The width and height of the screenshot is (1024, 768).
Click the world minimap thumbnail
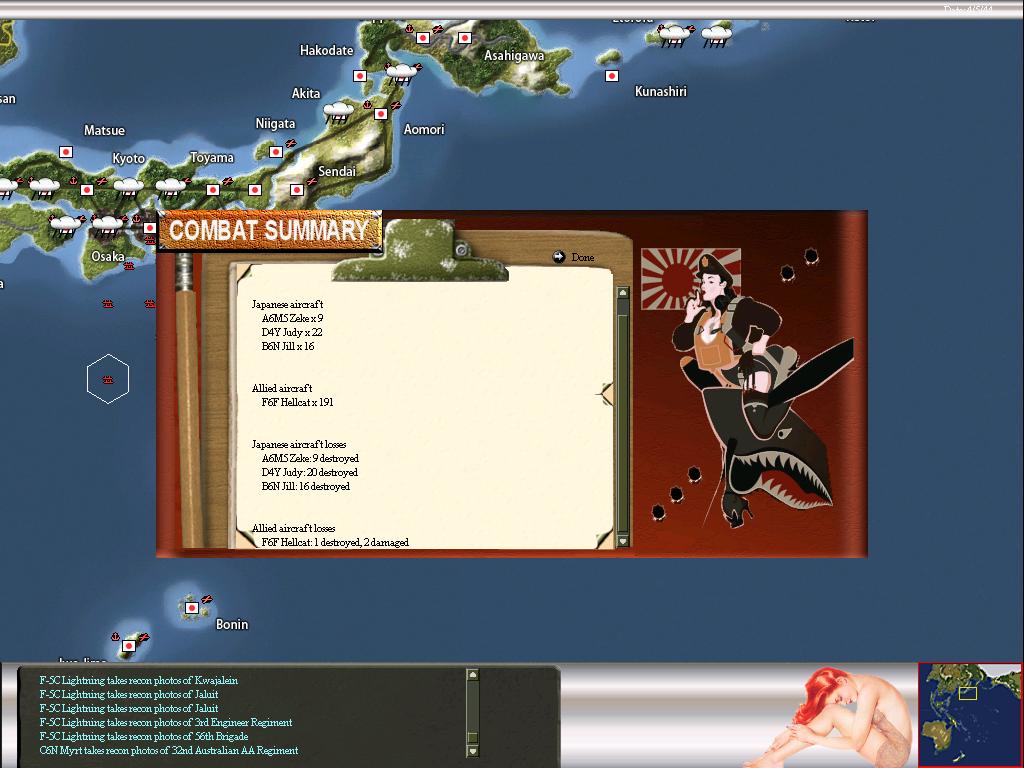970,714
